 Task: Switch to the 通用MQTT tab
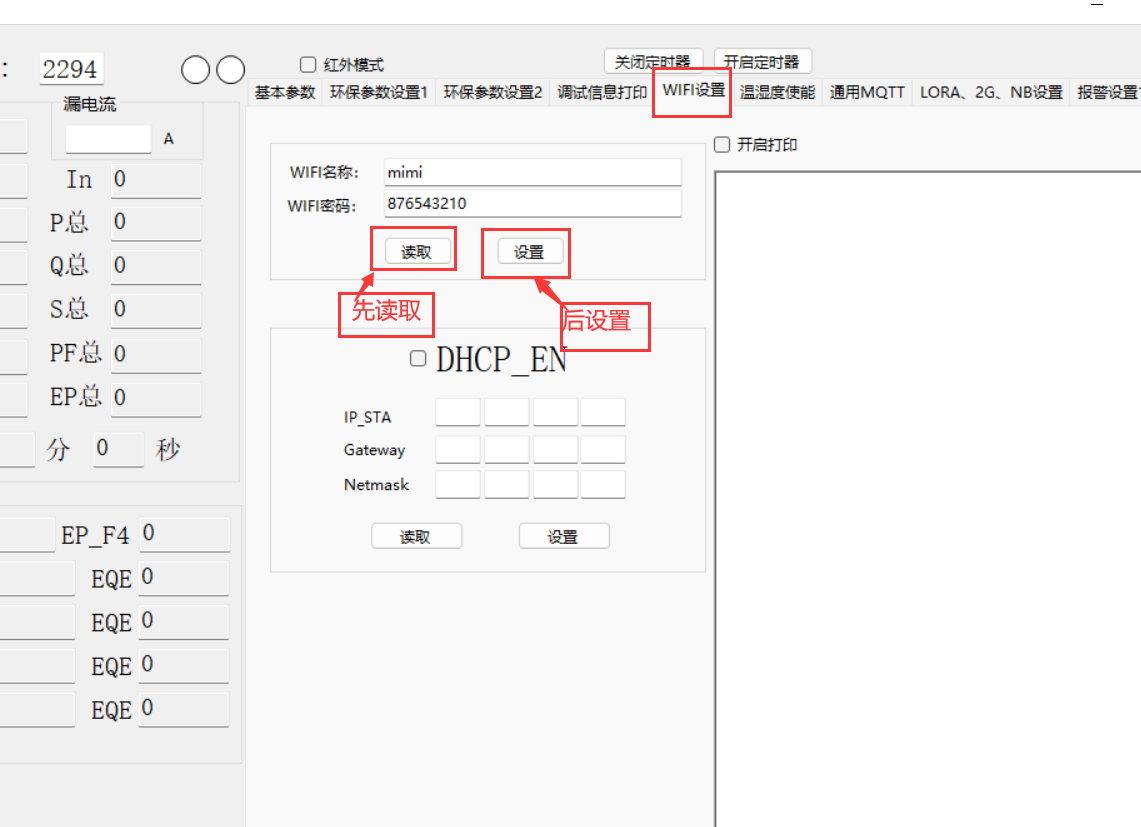tap(867, 93)
